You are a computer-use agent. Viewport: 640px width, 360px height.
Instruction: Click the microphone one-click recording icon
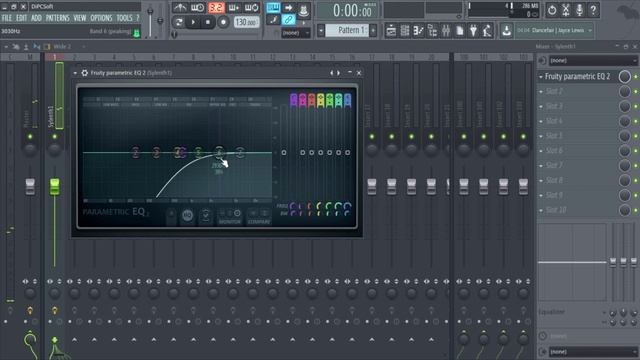click(579, 10)
